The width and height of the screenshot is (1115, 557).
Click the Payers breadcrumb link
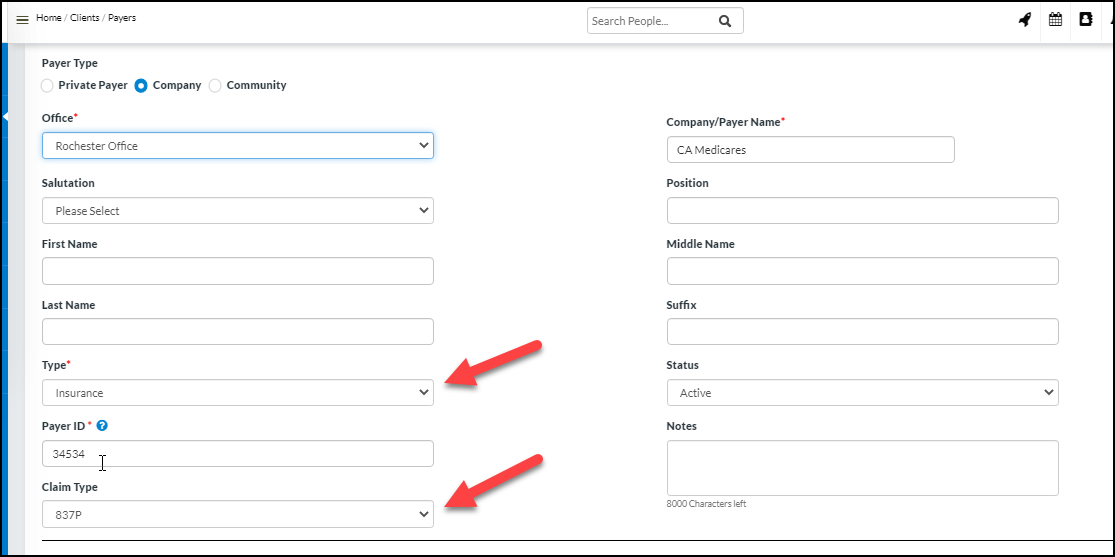tap(122, 18)
